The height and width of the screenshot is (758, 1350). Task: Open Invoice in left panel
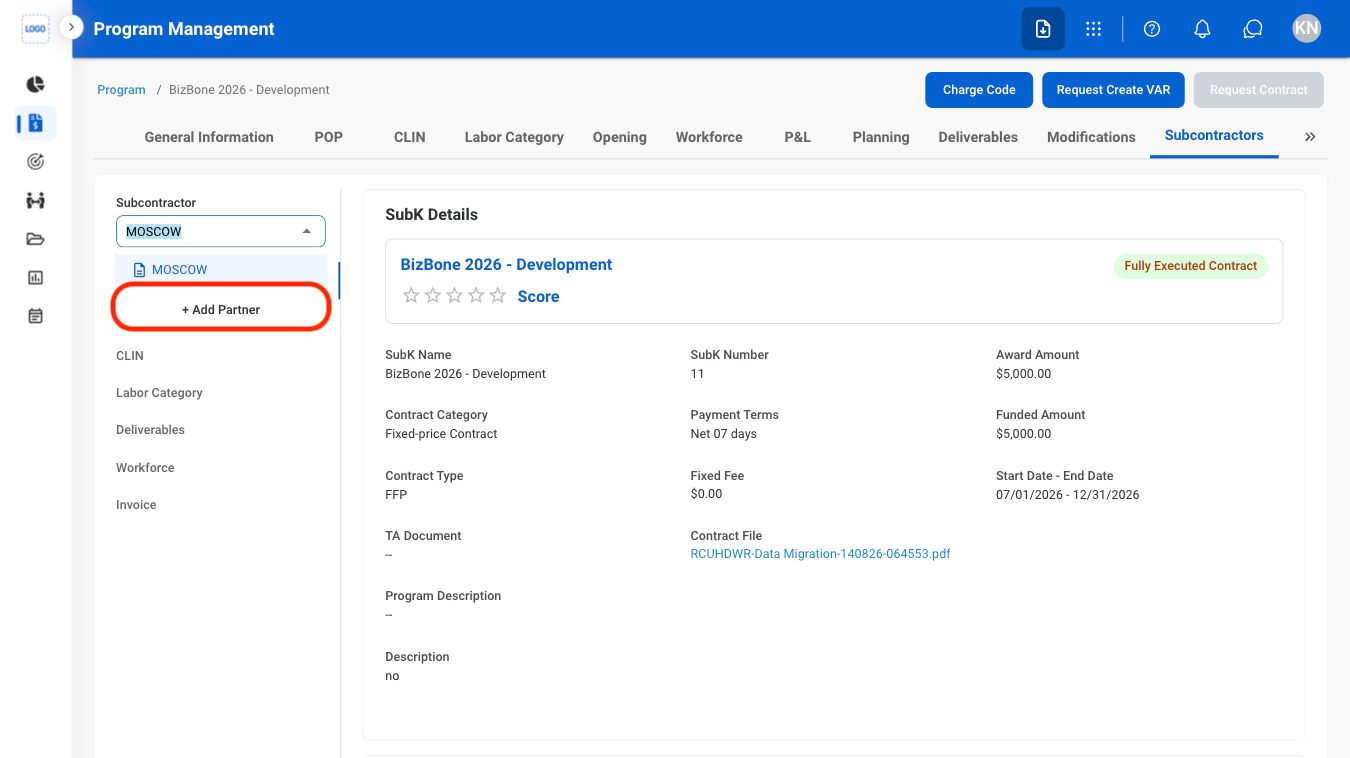(136, 505)
